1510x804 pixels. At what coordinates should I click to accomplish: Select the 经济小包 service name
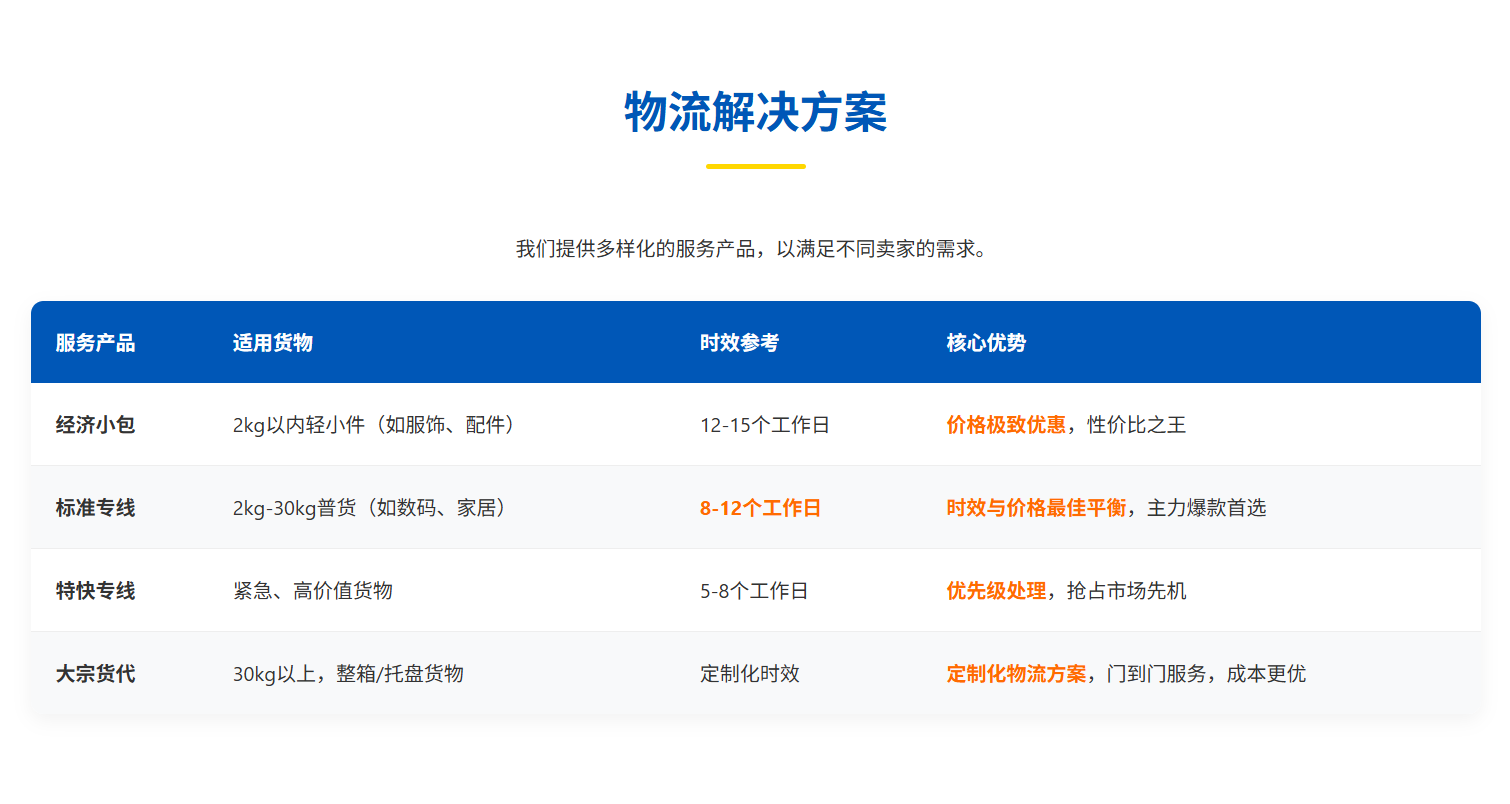click(x=95, y=425)
